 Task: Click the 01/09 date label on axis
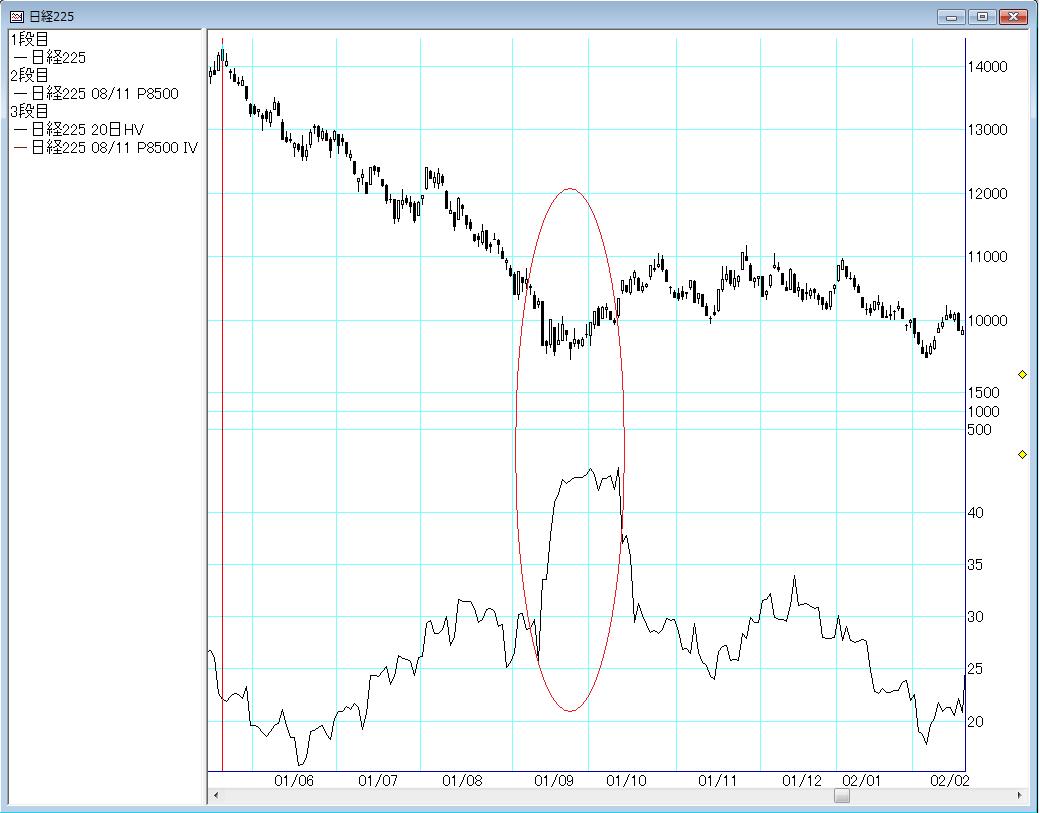555,780
